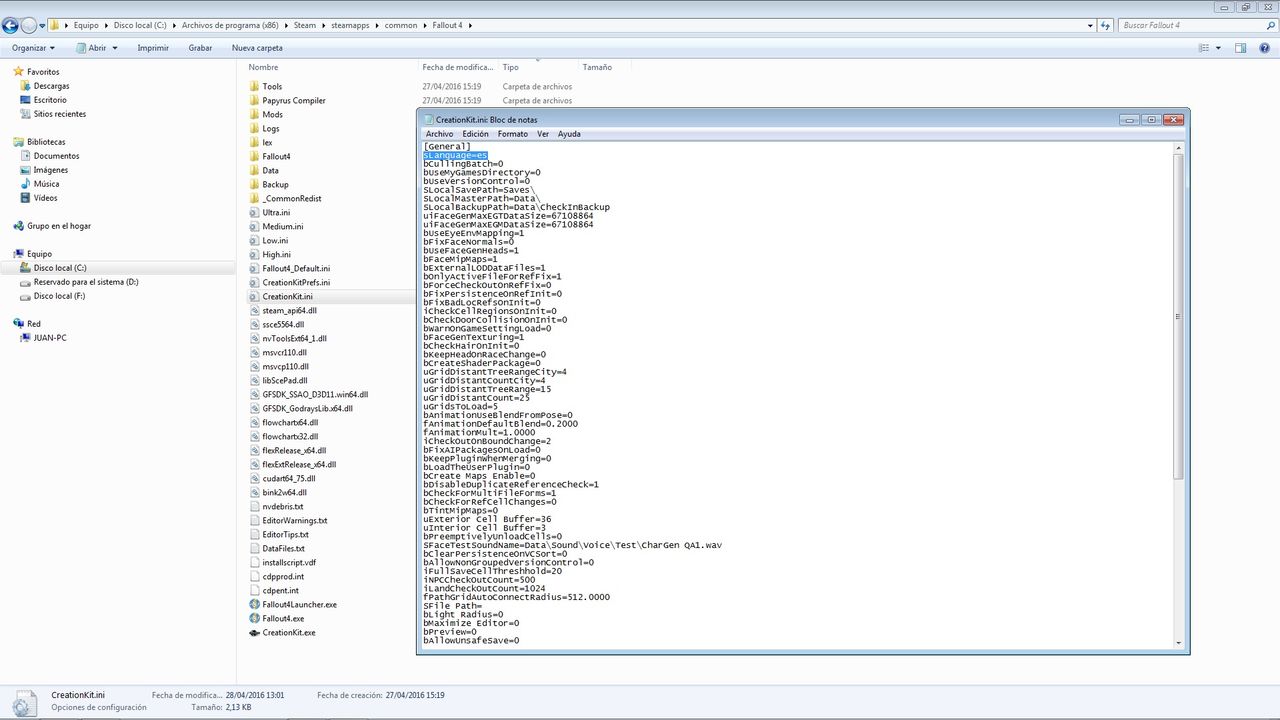Open the Imágenes library
Image resolution: width=1280 pixels, height=720 pixels.
[x=50, y=170]
